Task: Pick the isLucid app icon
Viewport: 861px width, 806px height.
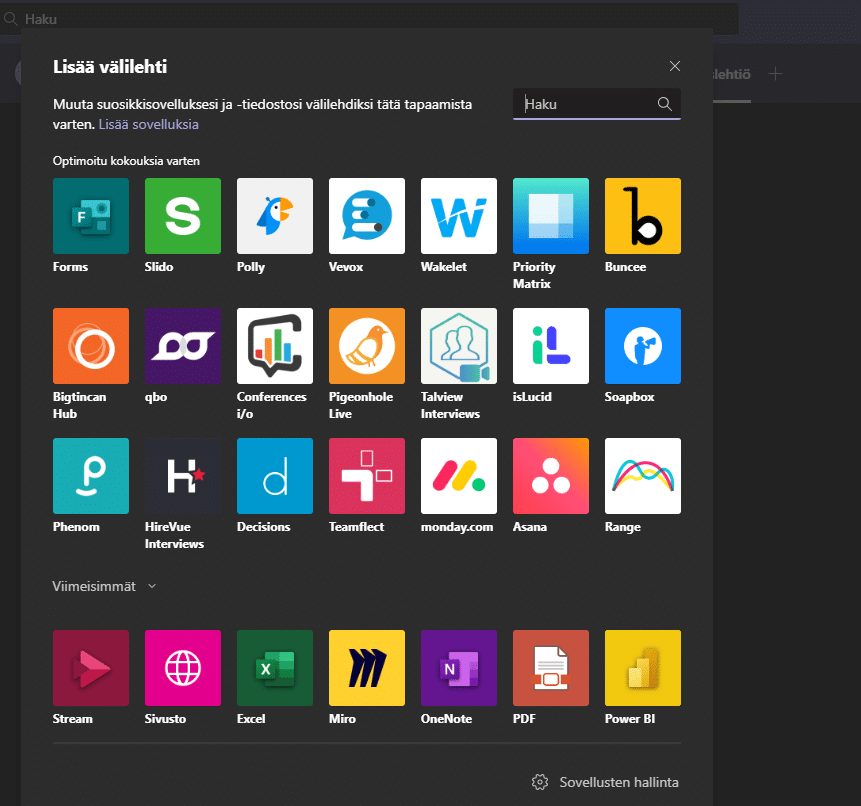Action: (x=551, y=346)
